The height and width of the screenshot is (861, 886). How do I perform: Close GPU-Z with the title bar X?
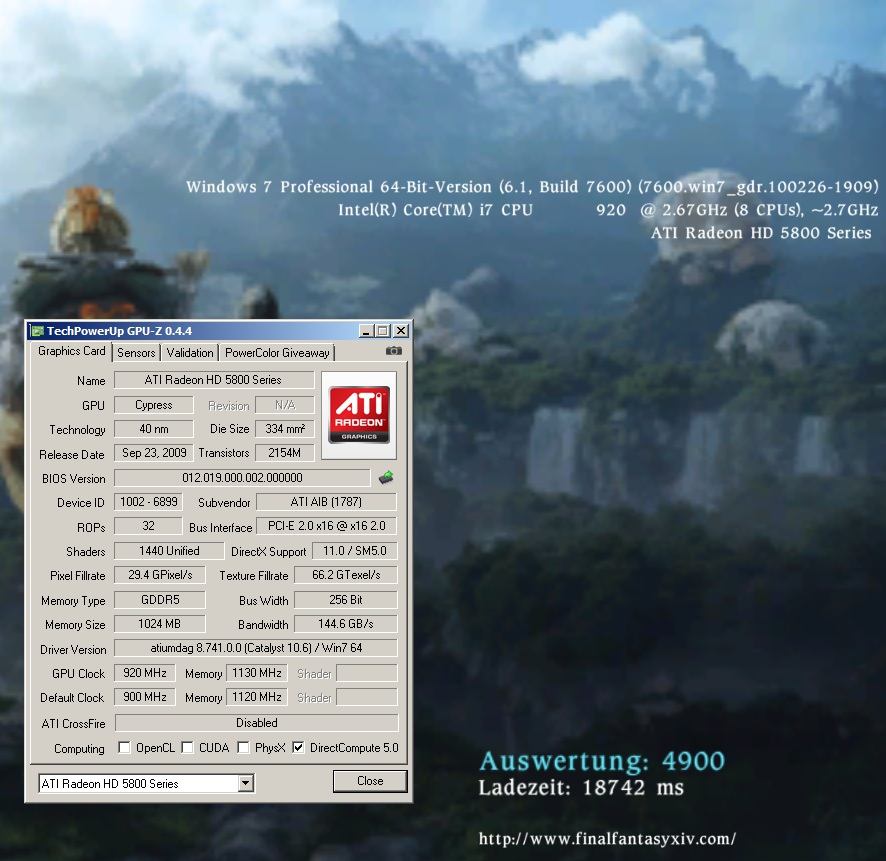coord(401,331)
